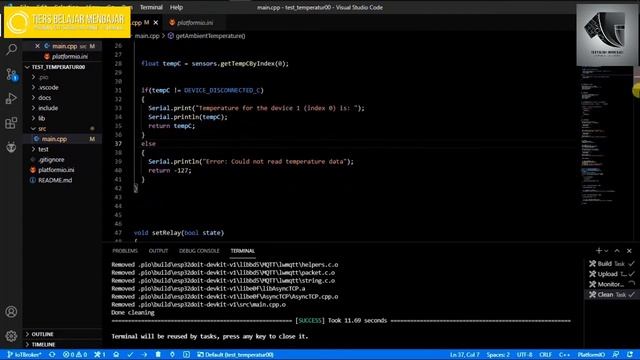
Task: Change indentation via Spaces: 2
Action: pos(498,355)
